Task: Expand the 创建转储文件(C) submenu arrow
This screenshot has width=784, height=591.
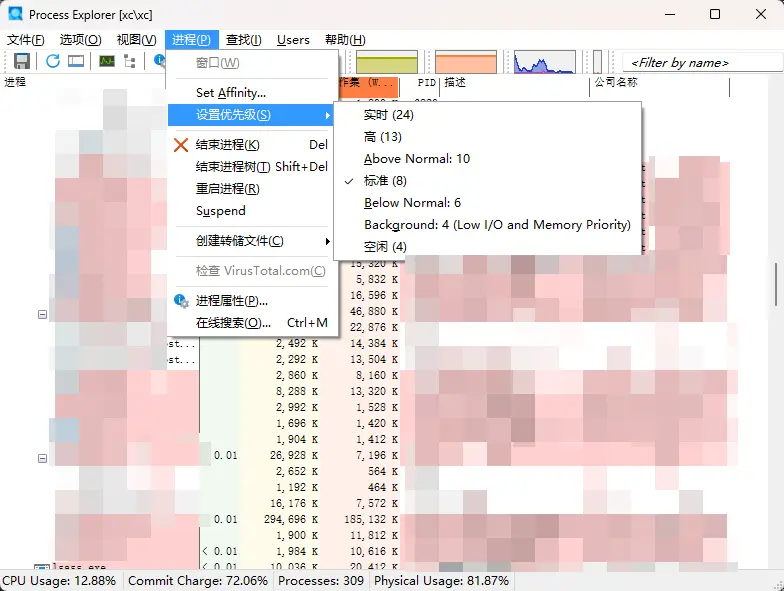Action: pyautogui.click(x=328, y=242)
